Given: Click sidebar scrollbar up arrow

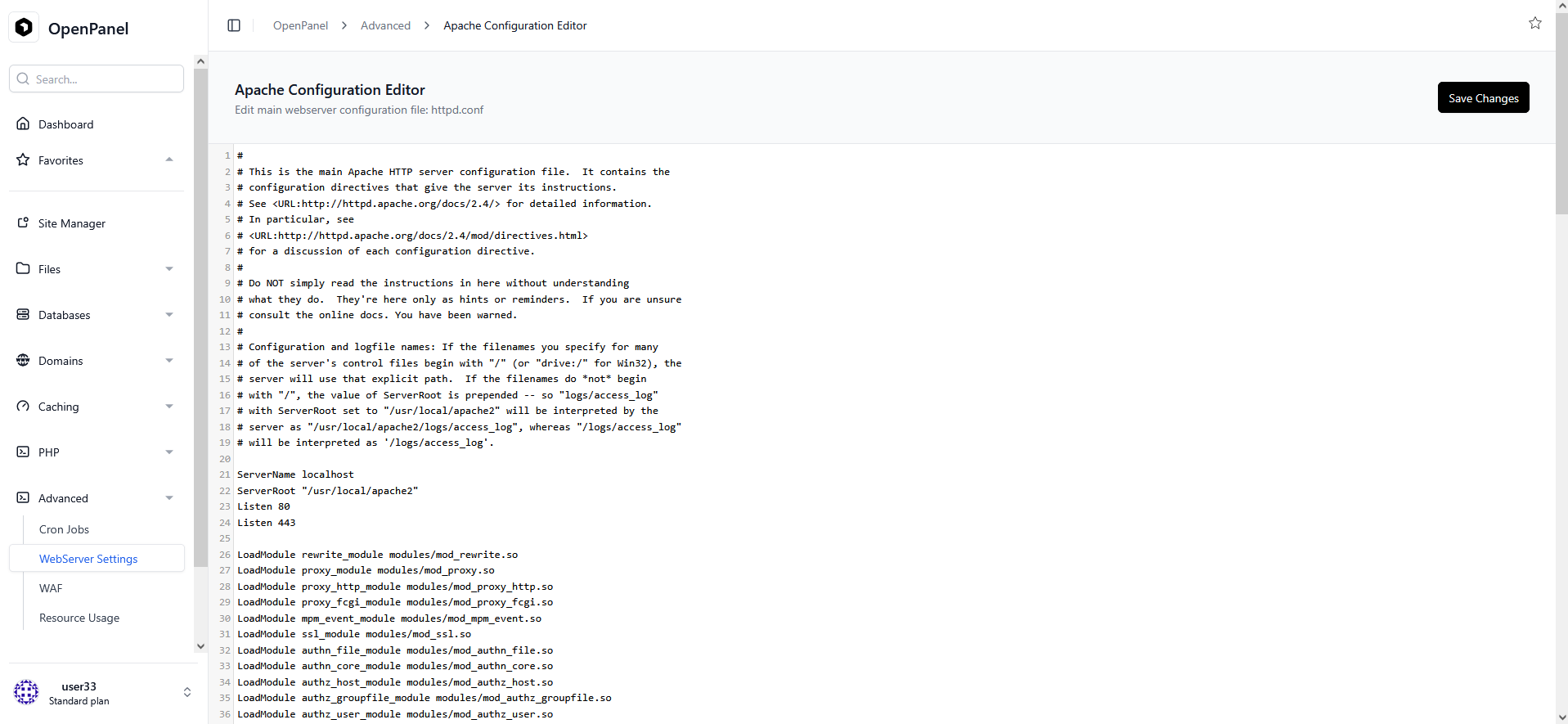Looking at the screenshot, I should [x=201, y=61].
